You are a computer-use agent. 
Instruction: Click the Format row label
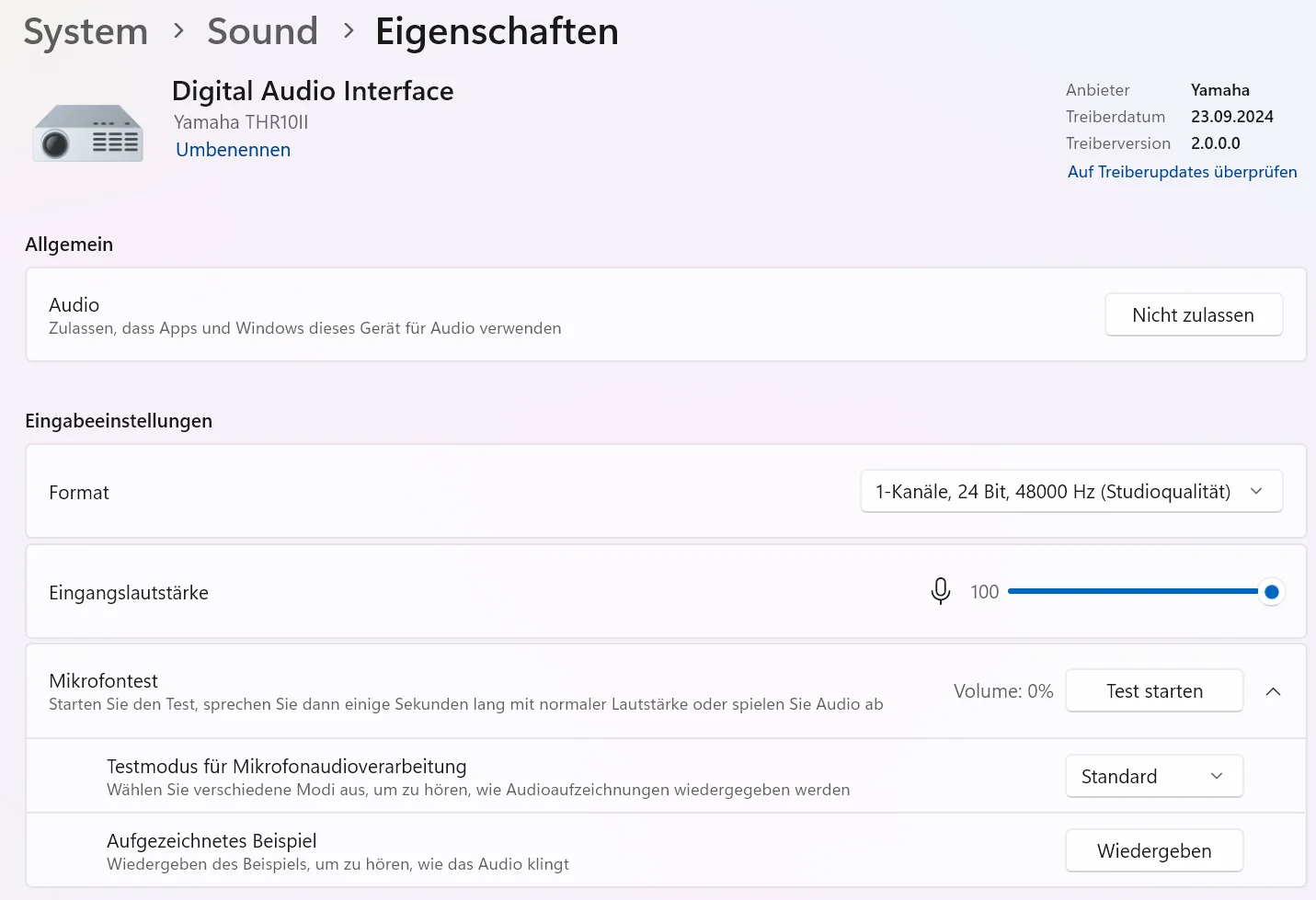(79, 493)
